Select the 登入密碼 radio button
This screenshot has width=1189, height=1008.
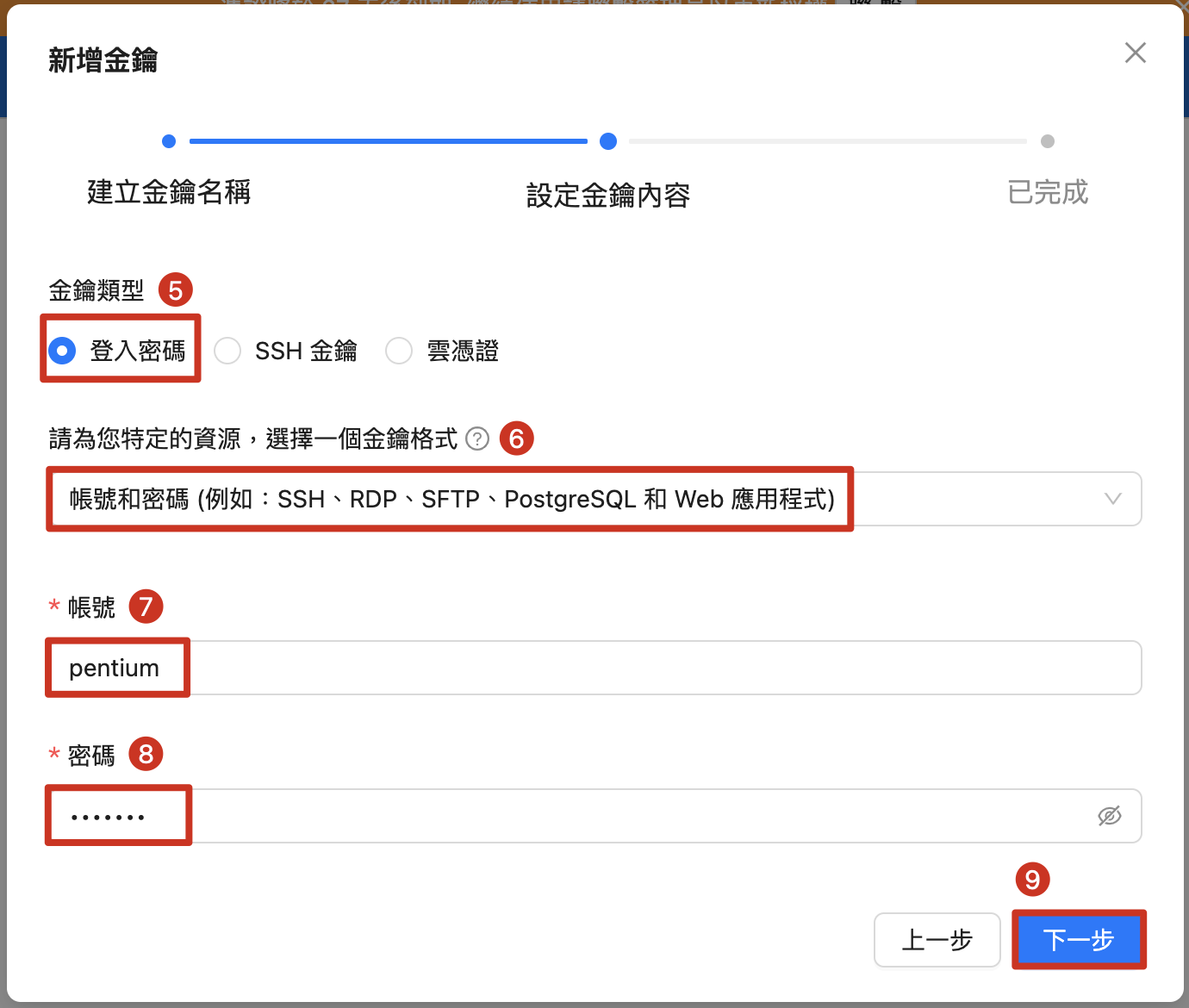pyautogui.click(x=63, y=351)
